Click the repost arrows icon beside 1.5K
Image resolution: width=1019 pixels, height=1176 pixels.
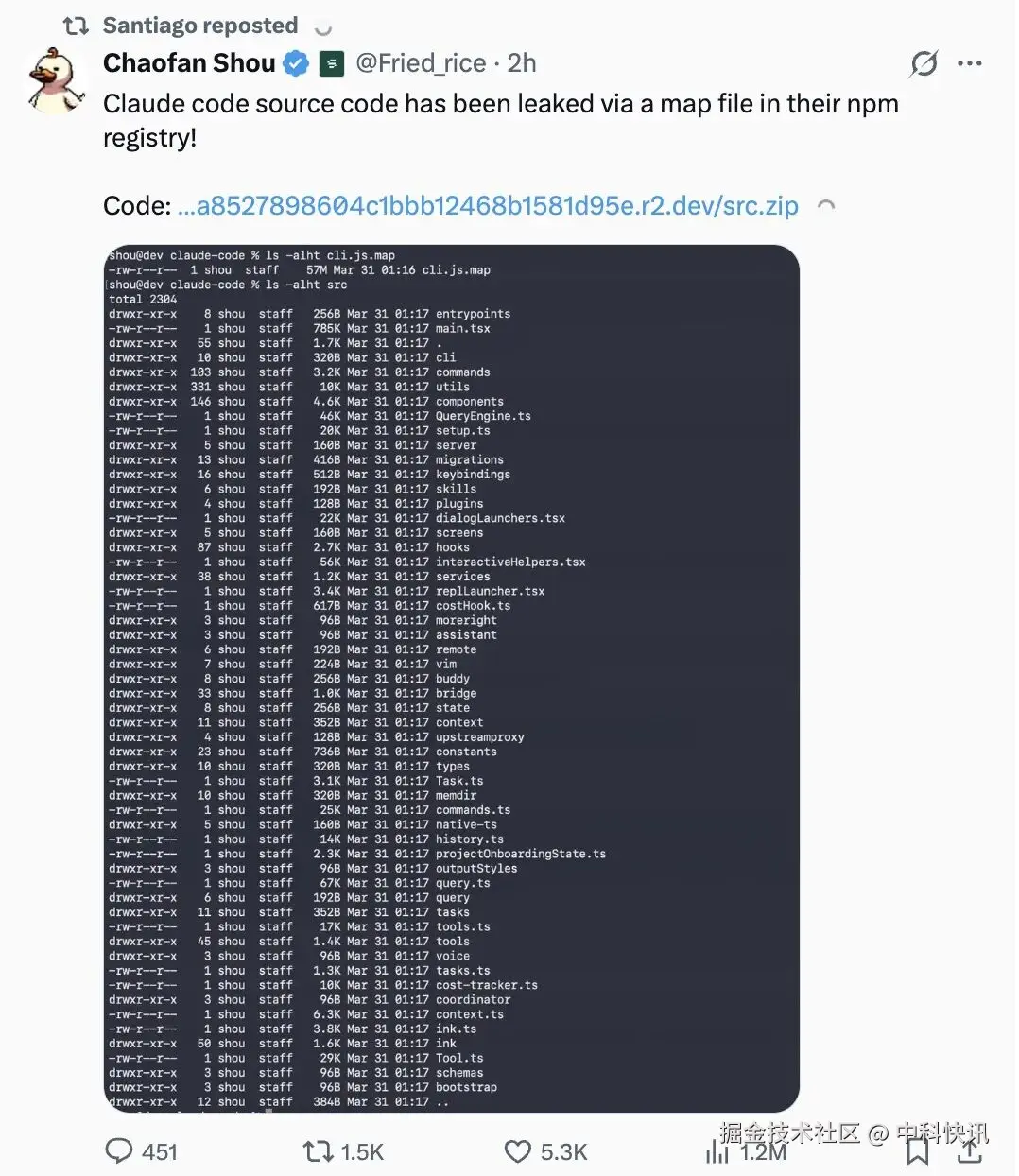(318, 1150)
